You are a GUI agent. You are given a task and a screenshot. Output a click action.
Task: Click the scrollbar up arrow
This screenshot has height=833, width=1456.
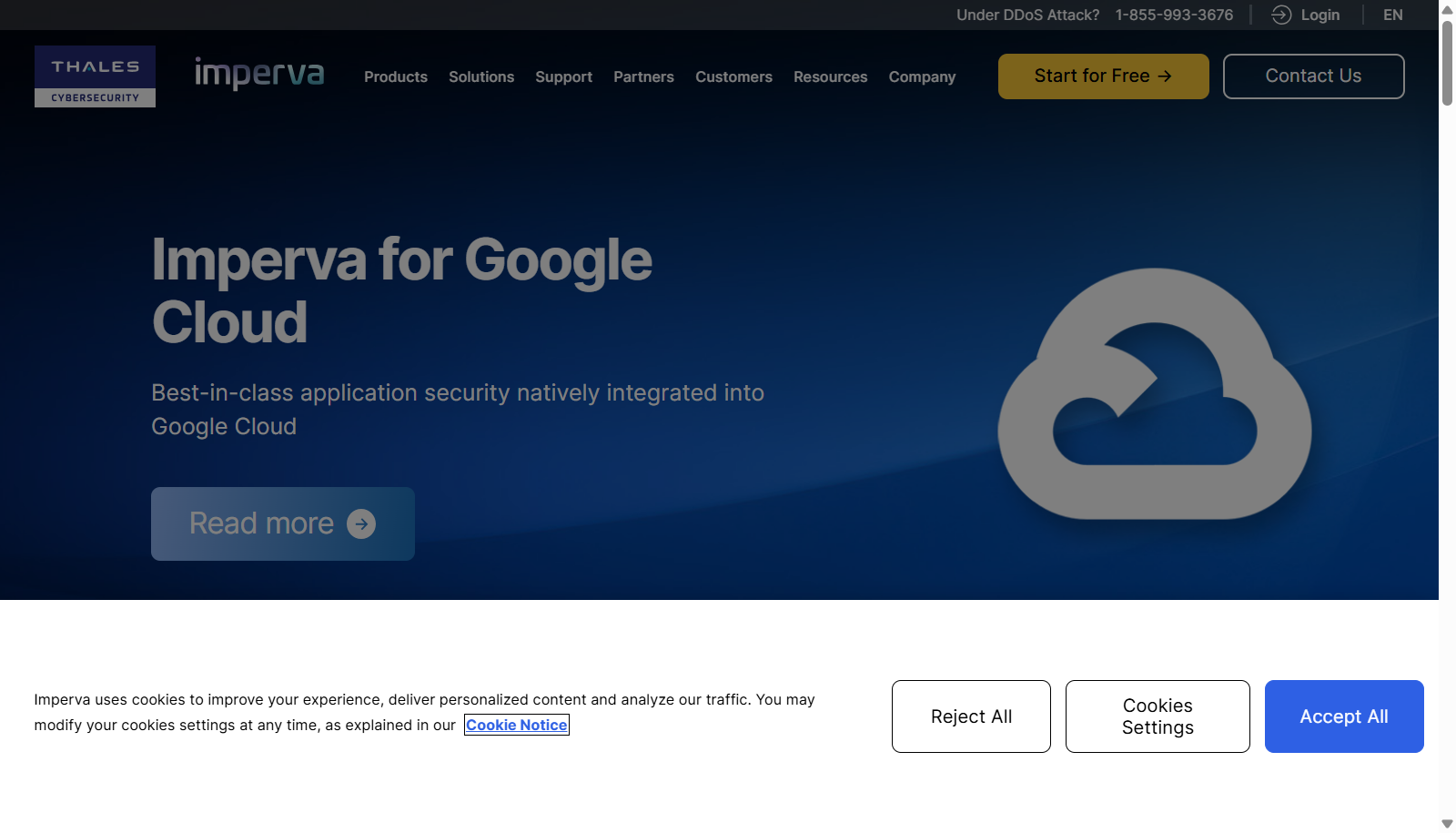1447,9
